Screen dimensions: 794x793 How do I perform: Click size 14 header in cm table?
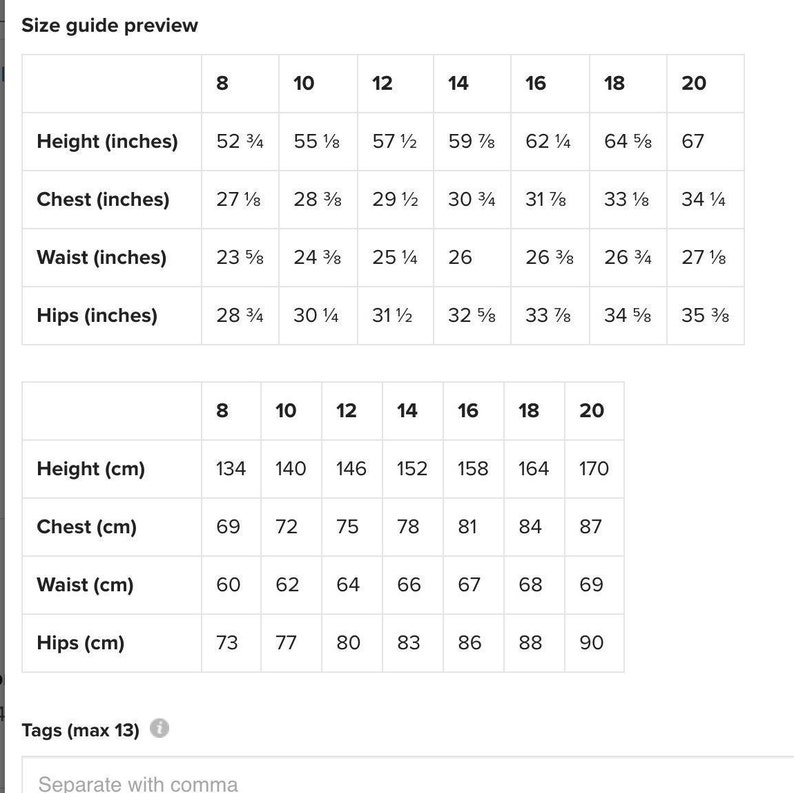(x=407, y=411)
